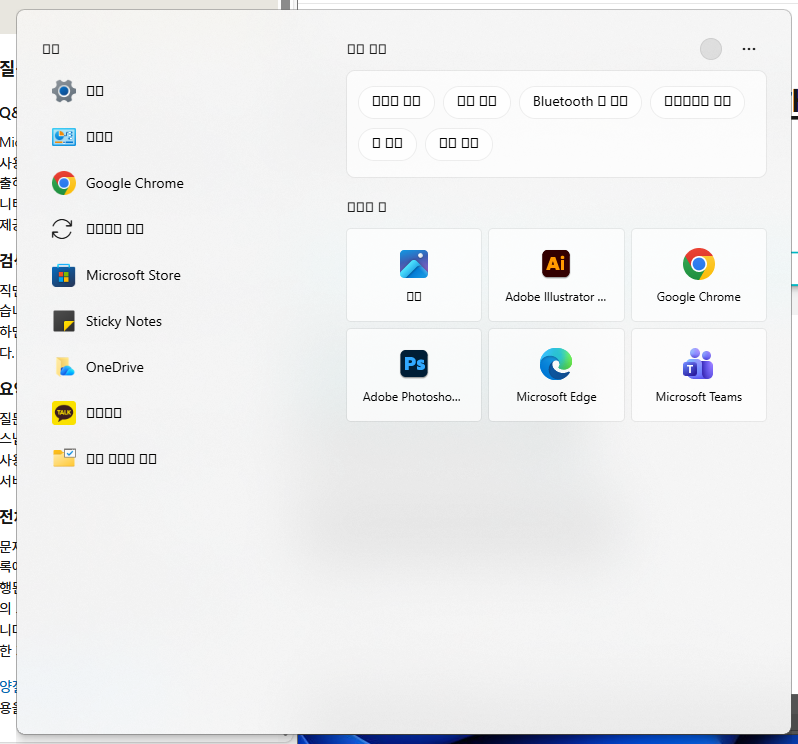Launch the yellow KakaoTalk app
798x744 pixels.
[87, 413]
